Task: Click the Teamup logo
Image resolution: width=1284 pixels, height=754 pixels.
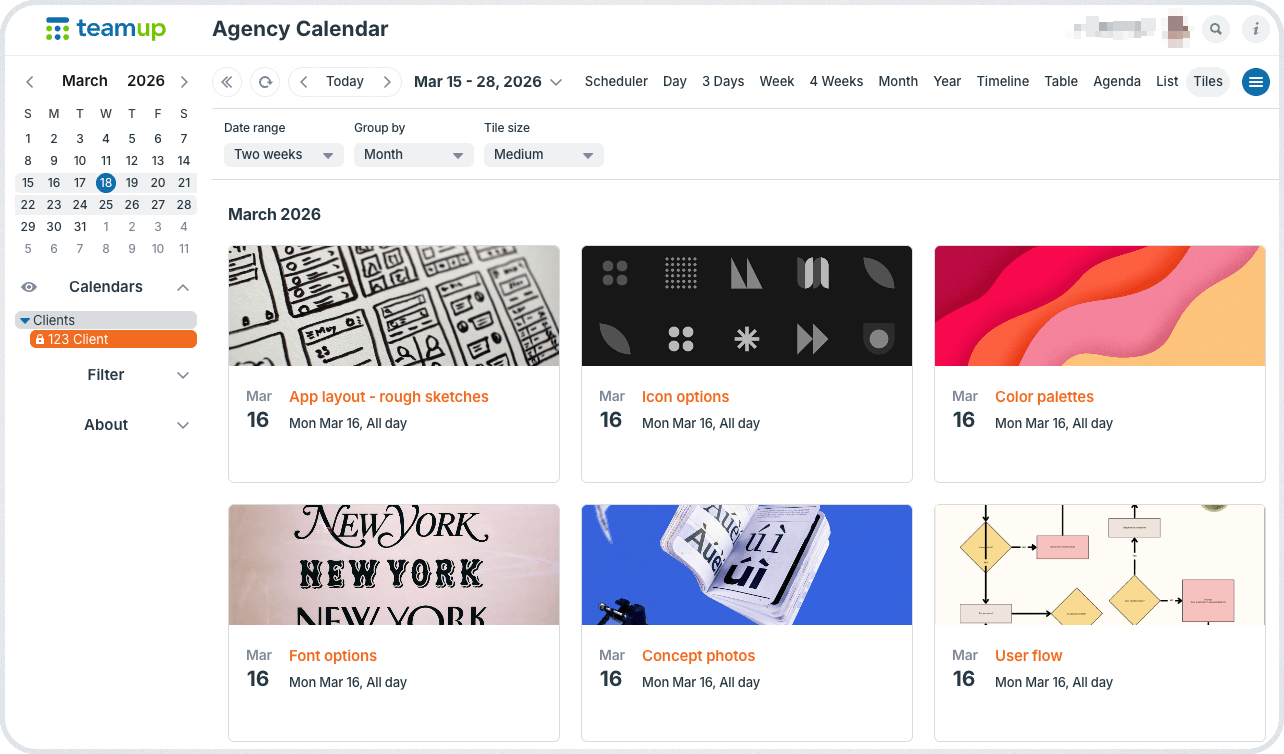Action: 106,29
